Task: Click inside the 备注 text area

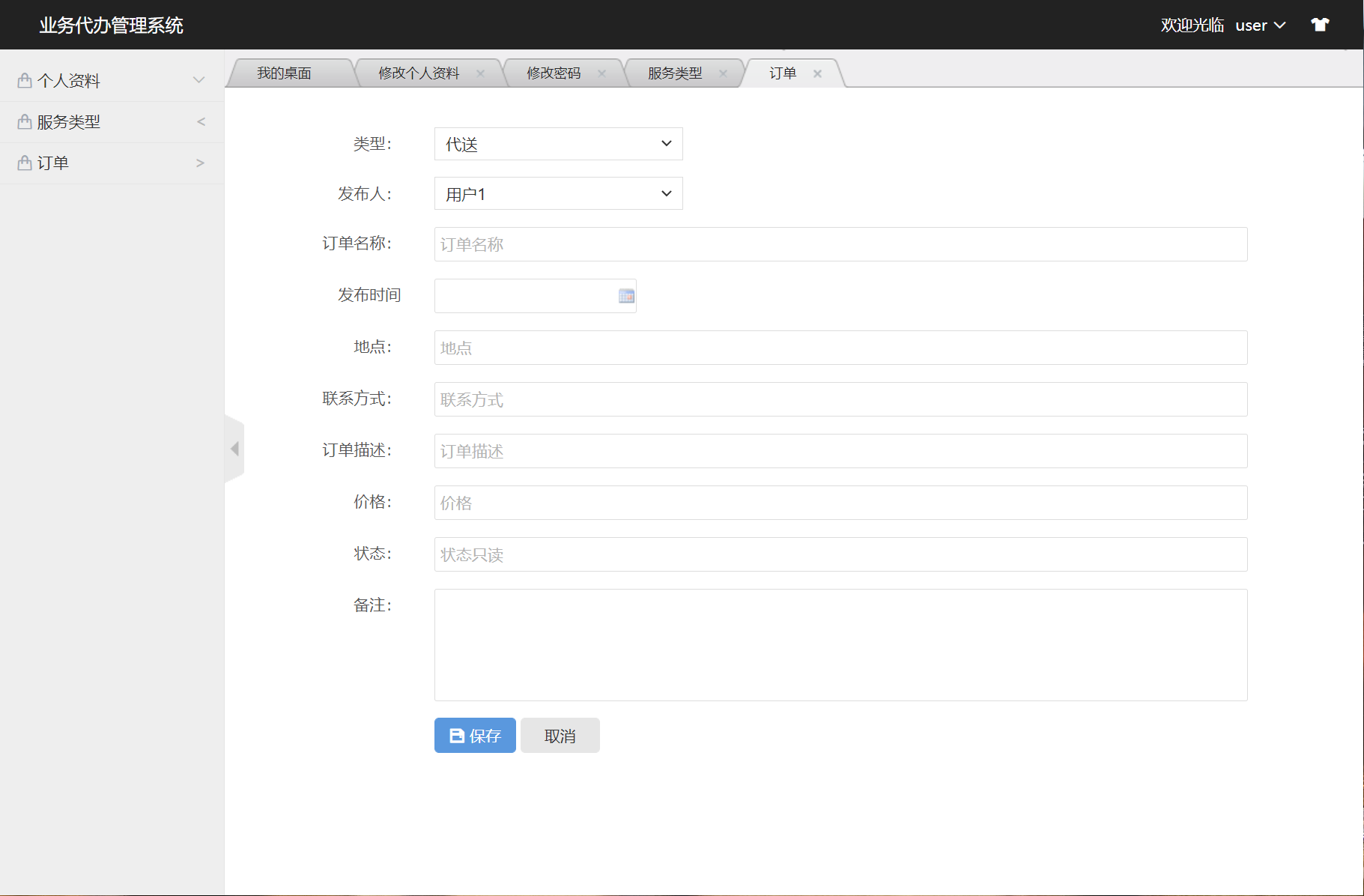Action: tap(839, 644)
